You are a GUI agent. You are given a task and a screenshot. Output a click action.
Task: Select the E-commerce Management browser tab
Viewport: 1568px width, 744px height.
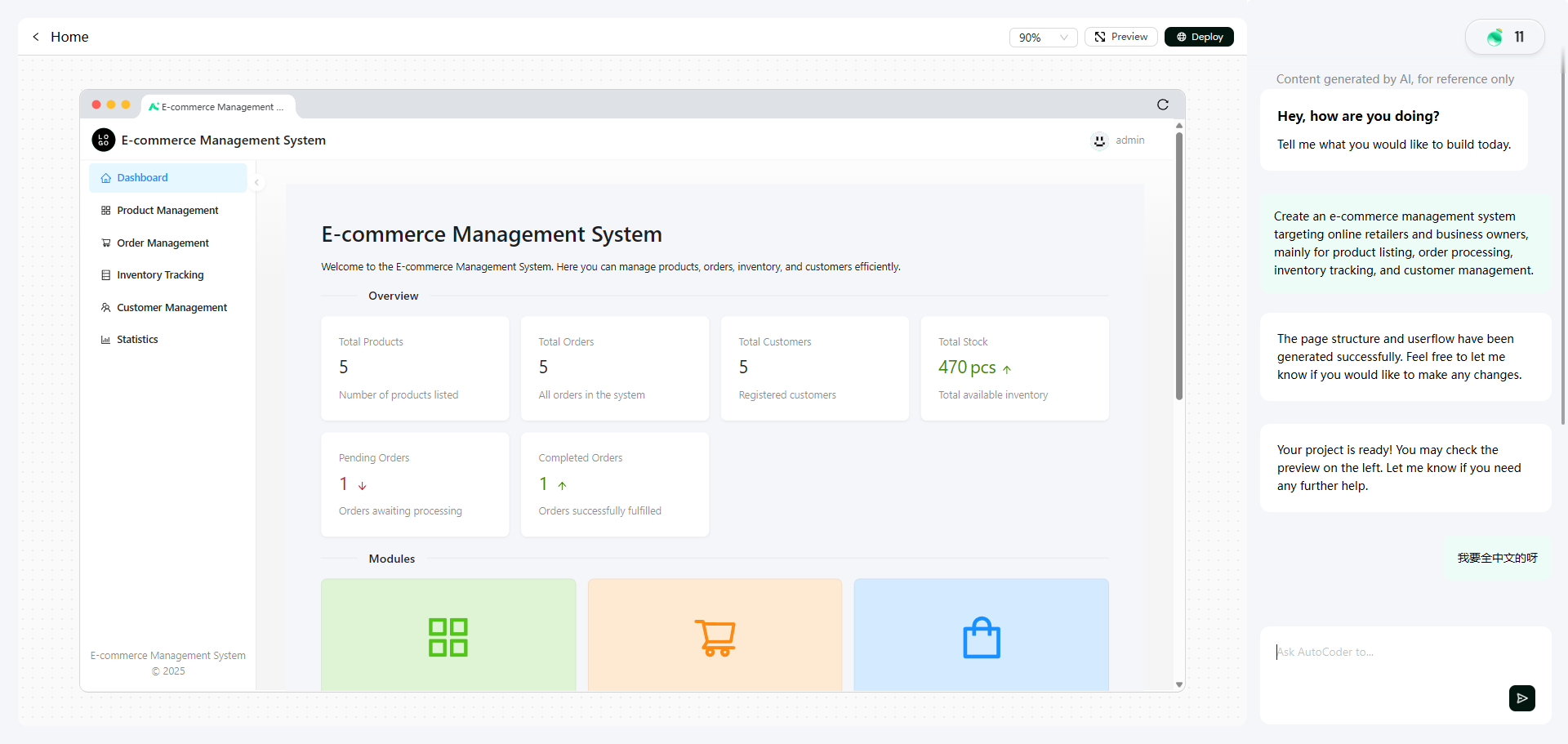[x=218, y=107]
